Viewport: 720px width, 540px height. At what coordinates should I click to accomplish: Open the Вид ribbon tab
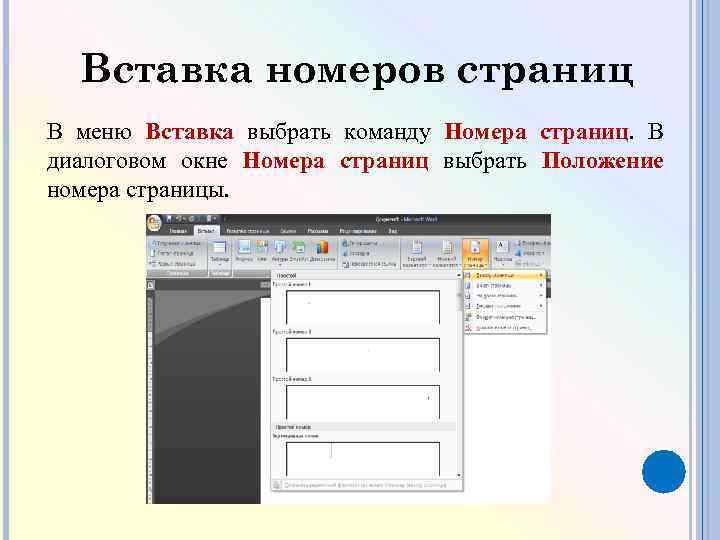coord(393,231)
